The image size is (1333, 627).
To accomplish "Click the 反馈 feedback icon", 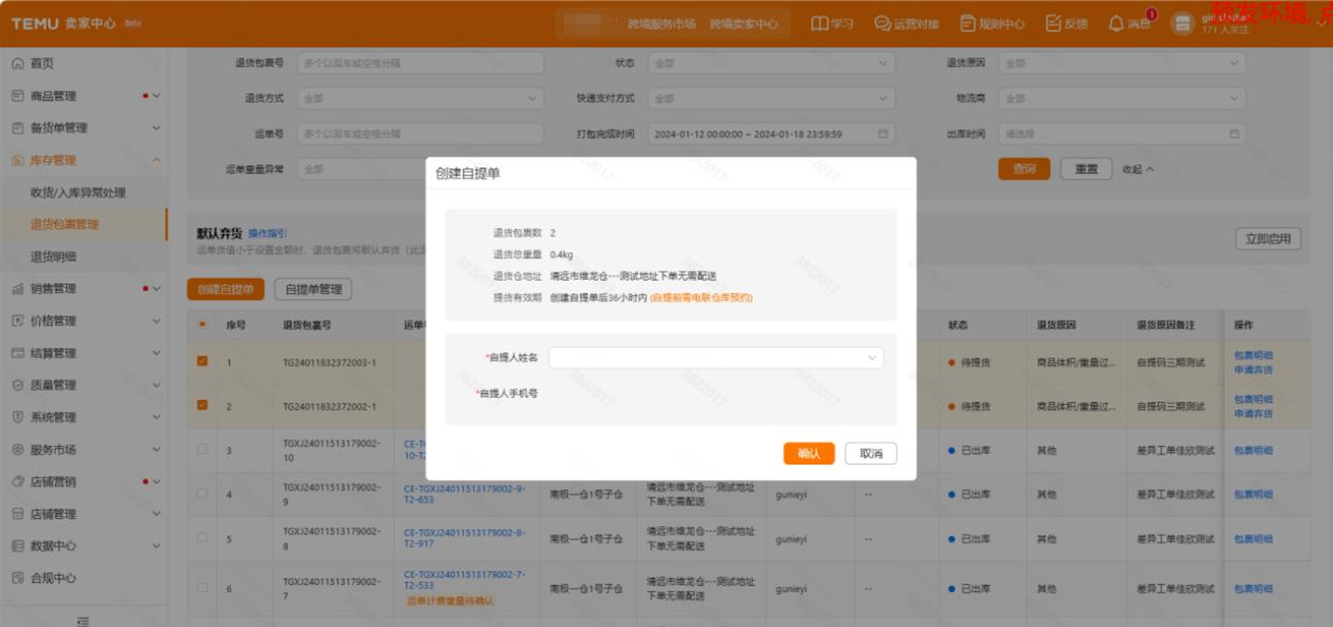I will (x=1053, y=23).
